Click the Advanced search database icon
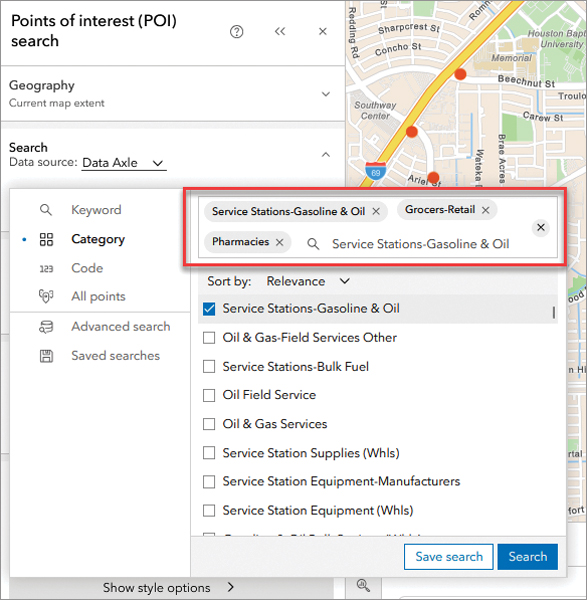Screen dimensions: 587x600 click(46, 327)
